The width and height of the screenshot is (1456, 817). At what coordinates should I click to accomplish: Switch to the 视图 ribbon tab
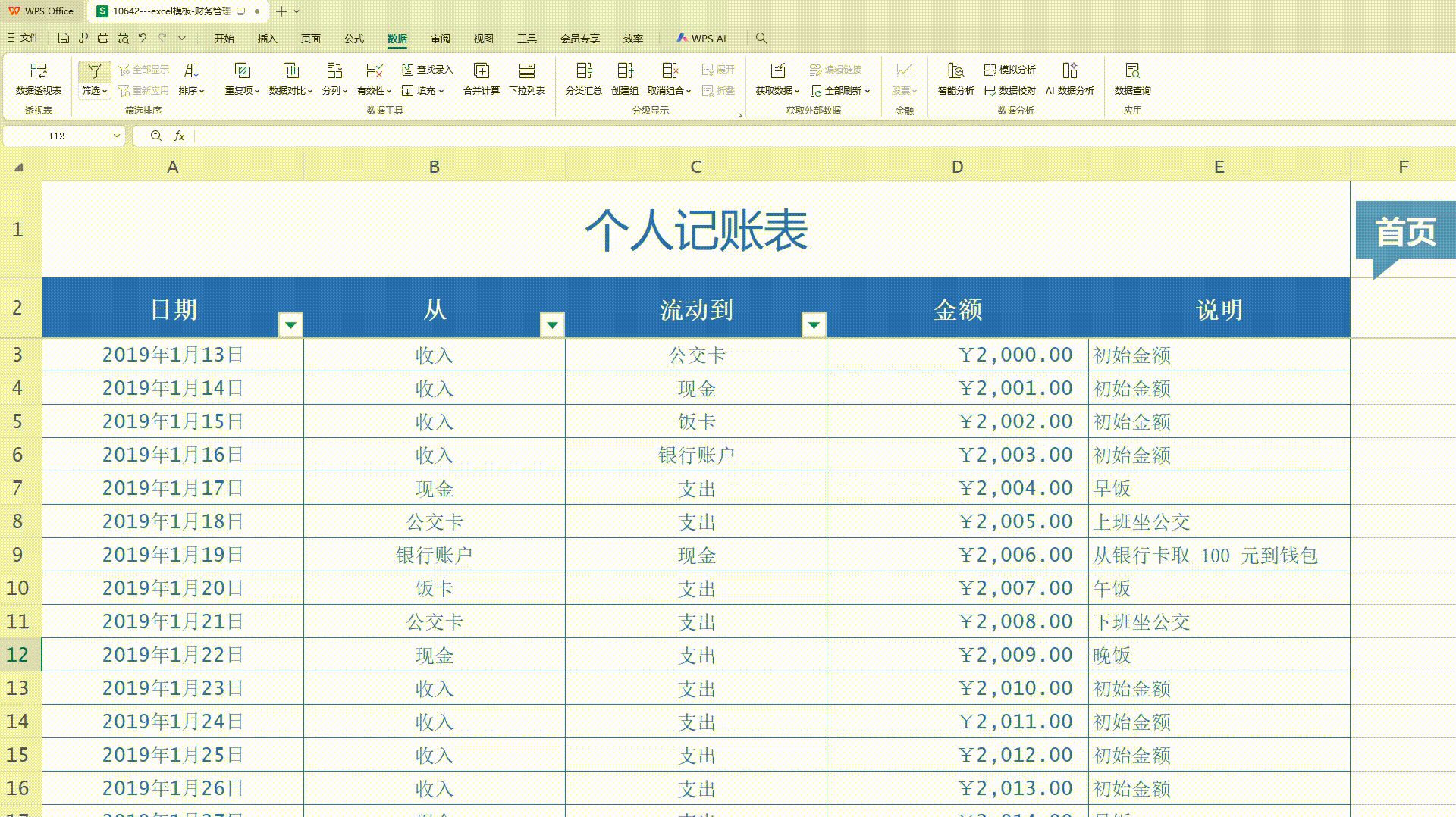(x=484, y=39)
